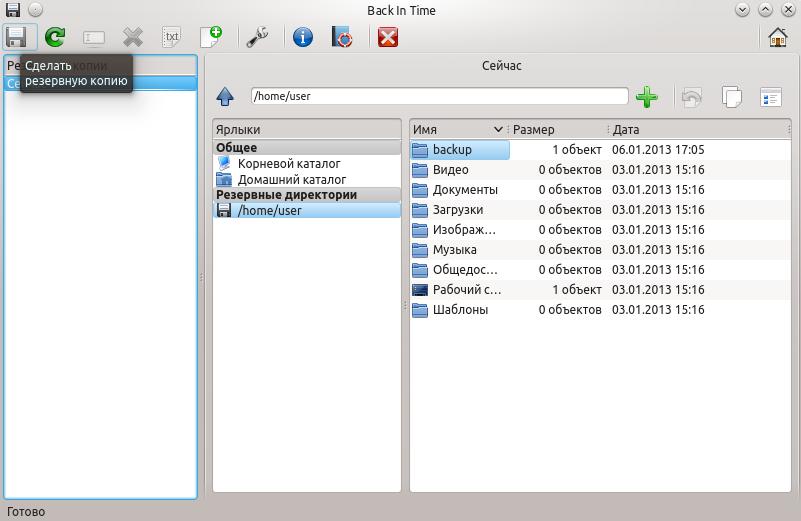Select the highlighted snapshot list row

click(x=100, y=83)
